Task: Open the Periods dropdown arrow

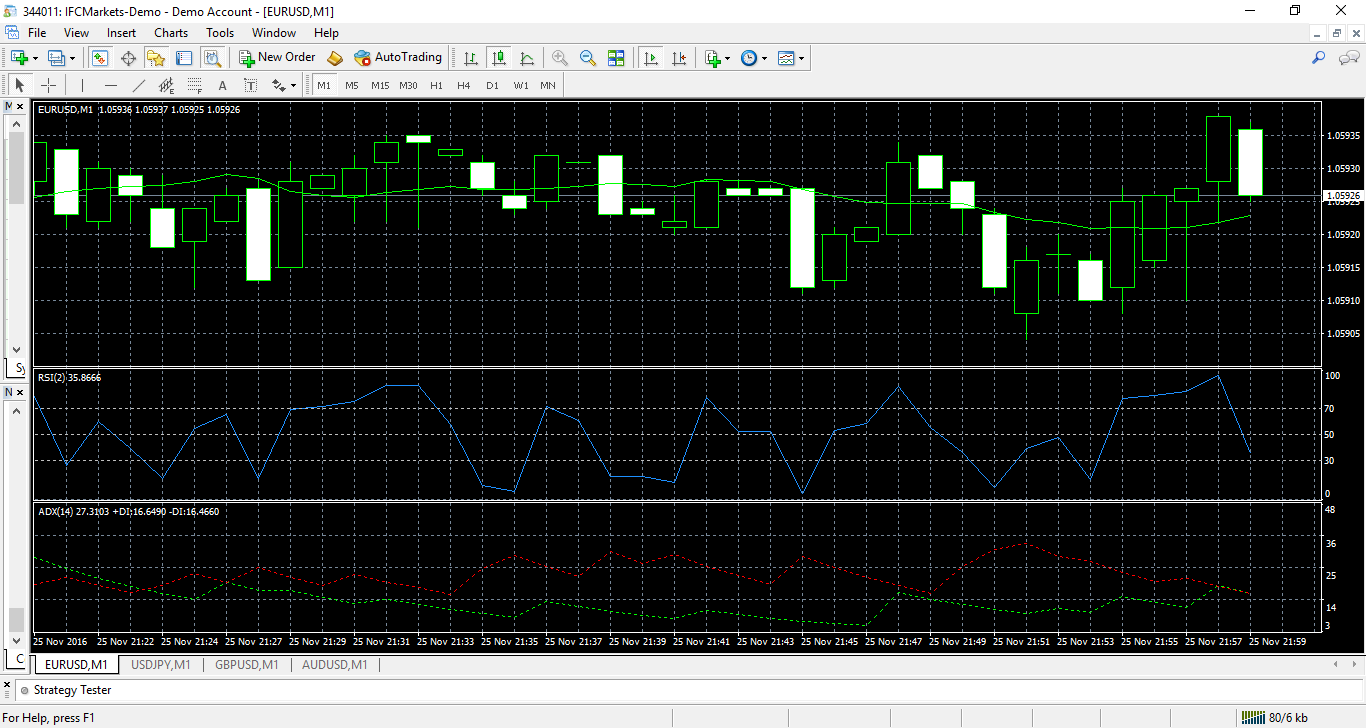Action: (x=765, y=58)
